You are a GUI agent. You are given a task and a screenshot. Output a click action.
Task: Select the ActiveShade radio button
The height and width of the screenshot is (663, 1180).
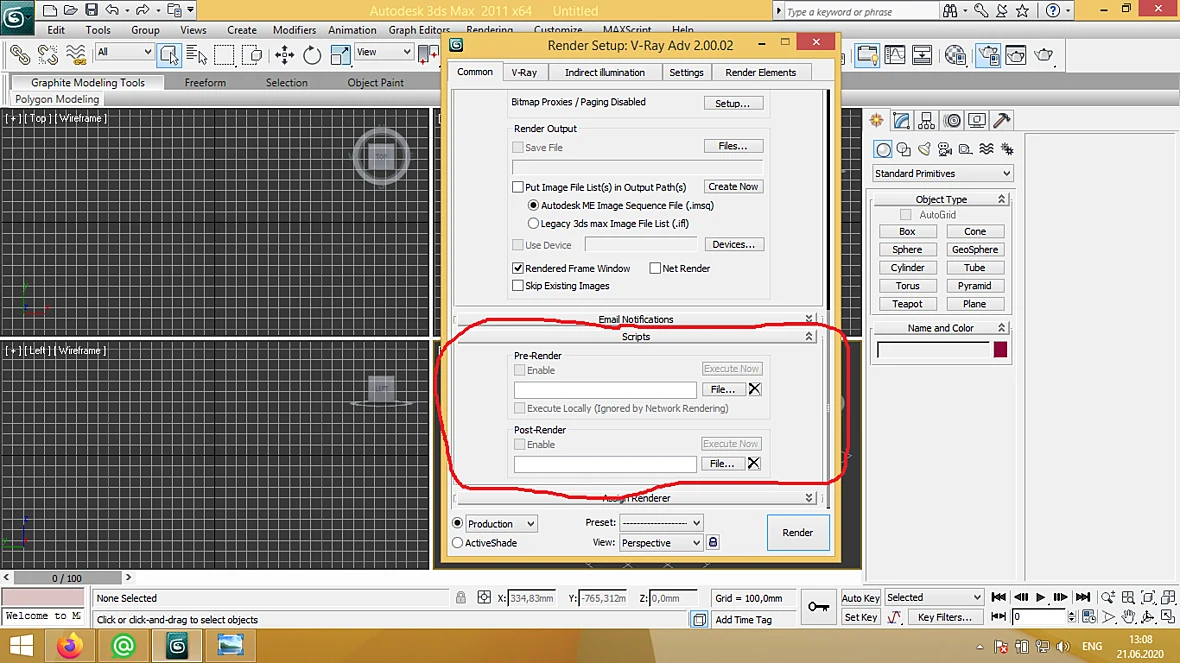point(458,543)
